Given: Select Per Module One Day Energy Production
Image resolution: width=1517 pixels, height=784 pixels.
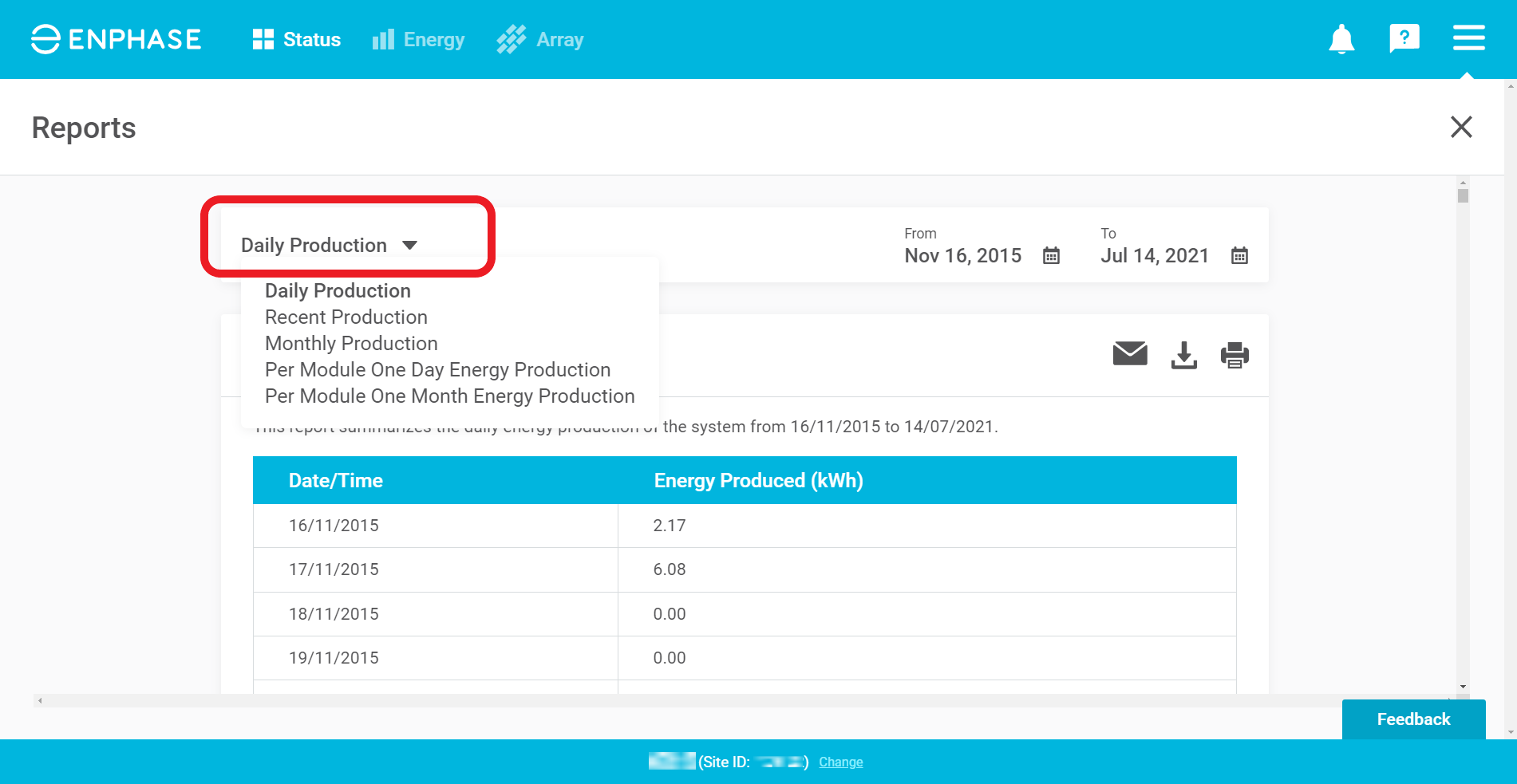Looking at the screenshot, I should pos(437,370).
